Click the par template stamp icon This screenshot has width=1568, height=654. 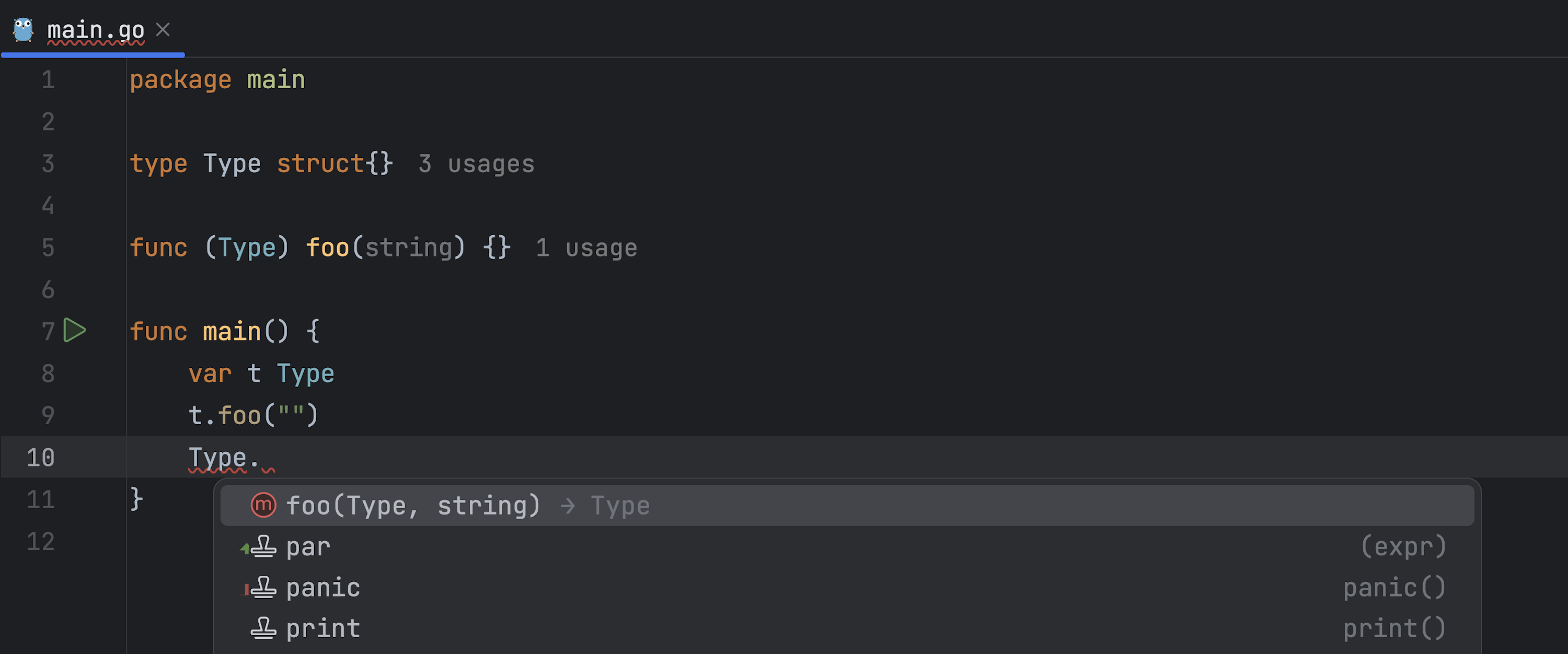(263, 546)
